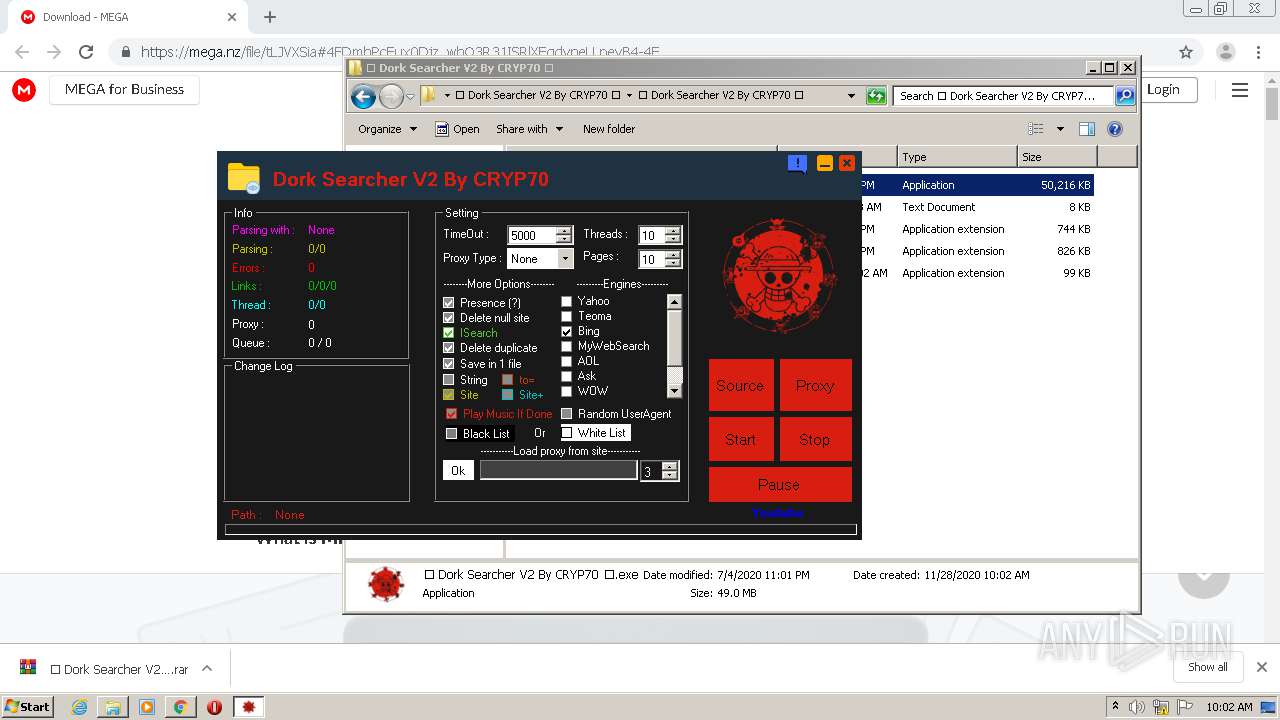
Task: Toggle Play Music If Done checkbox
Action: 452,413
